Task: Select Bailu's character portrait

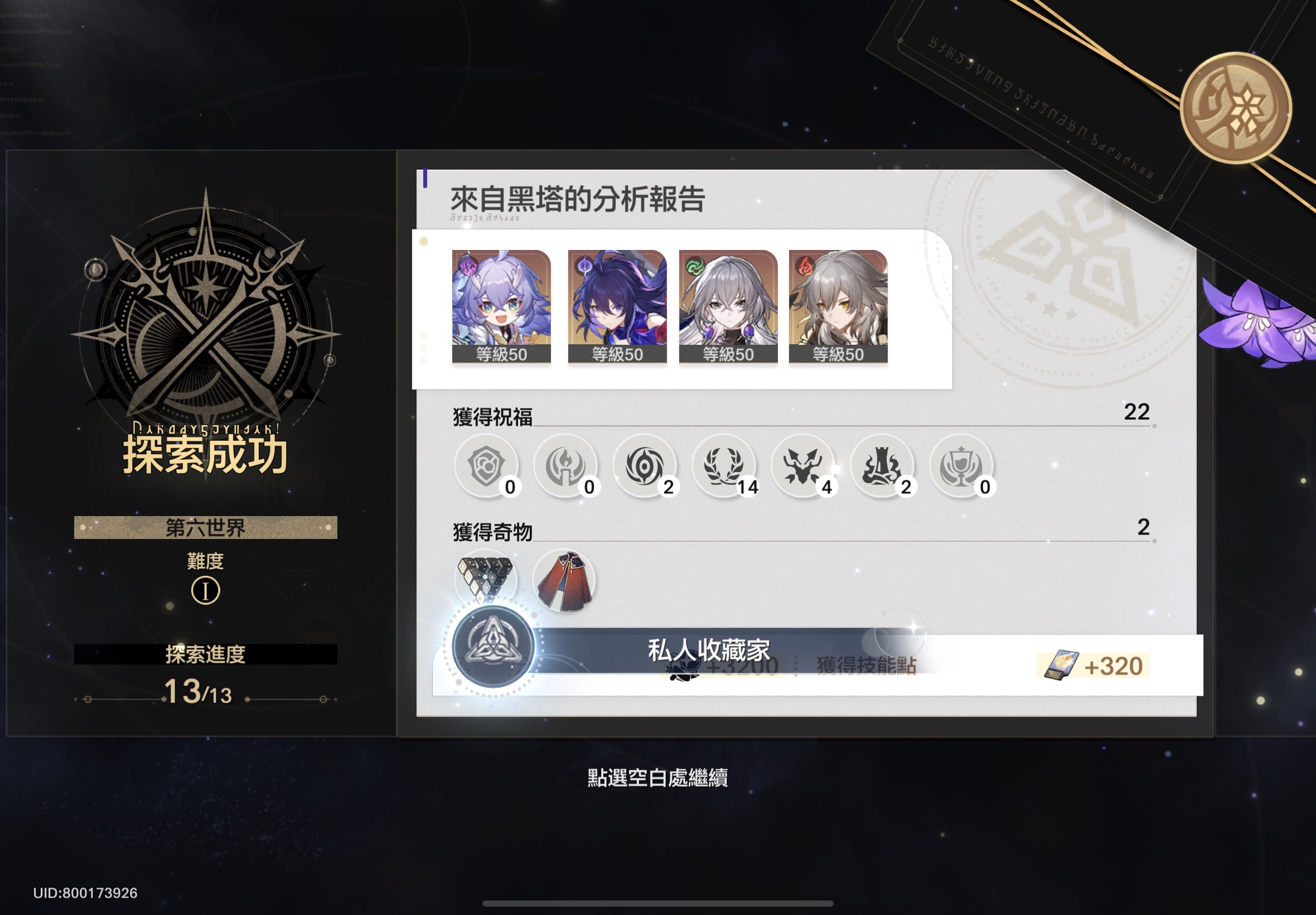Action: pyautogui.click(x=501, y=307)
